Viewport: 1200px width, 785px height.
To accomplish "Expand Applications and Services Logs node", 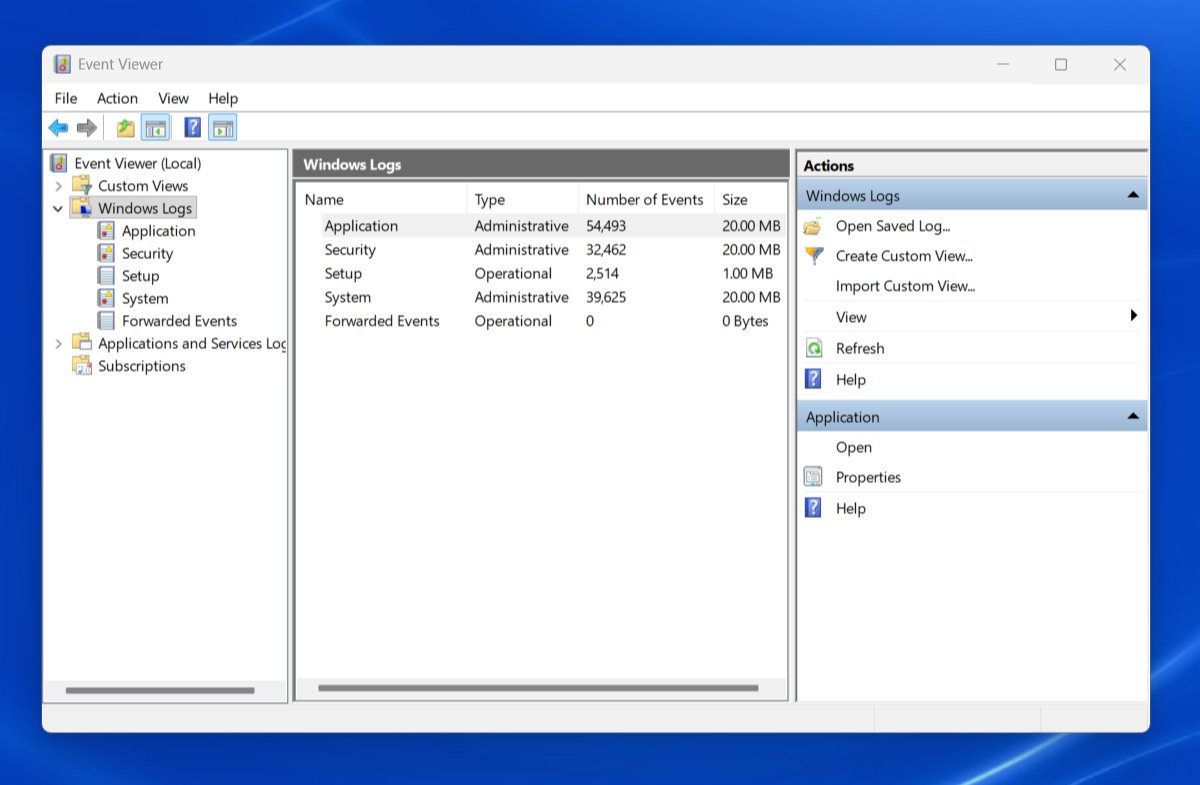I will pyautogui.click(x=58, y=344).
